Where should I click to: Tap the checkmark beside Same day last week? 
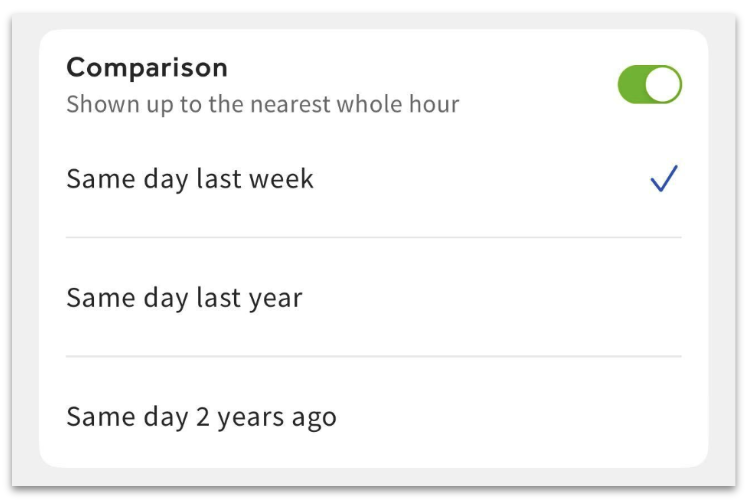[664, 179]
